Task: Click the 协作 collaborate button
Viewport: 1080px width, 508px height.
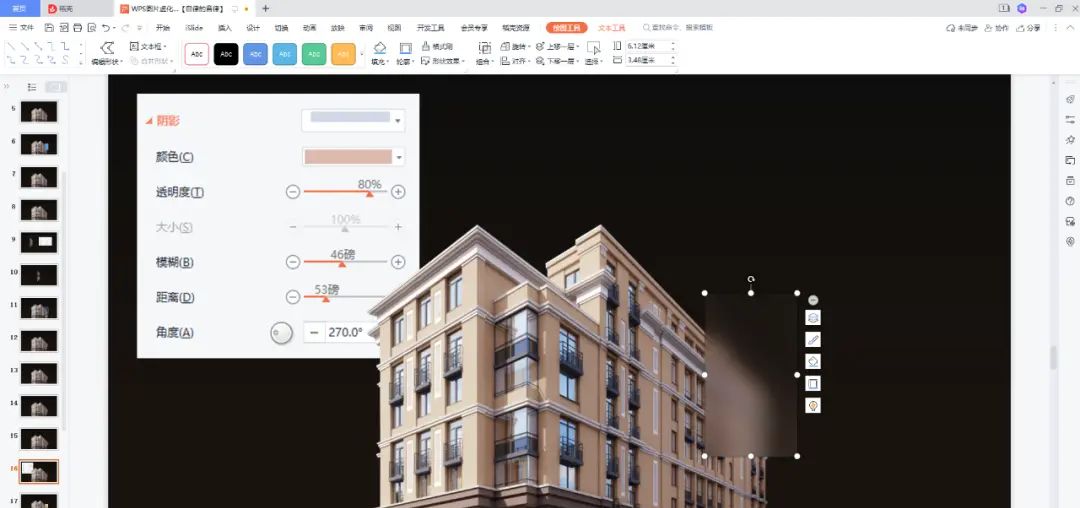Action: click(x=997, y=28)
